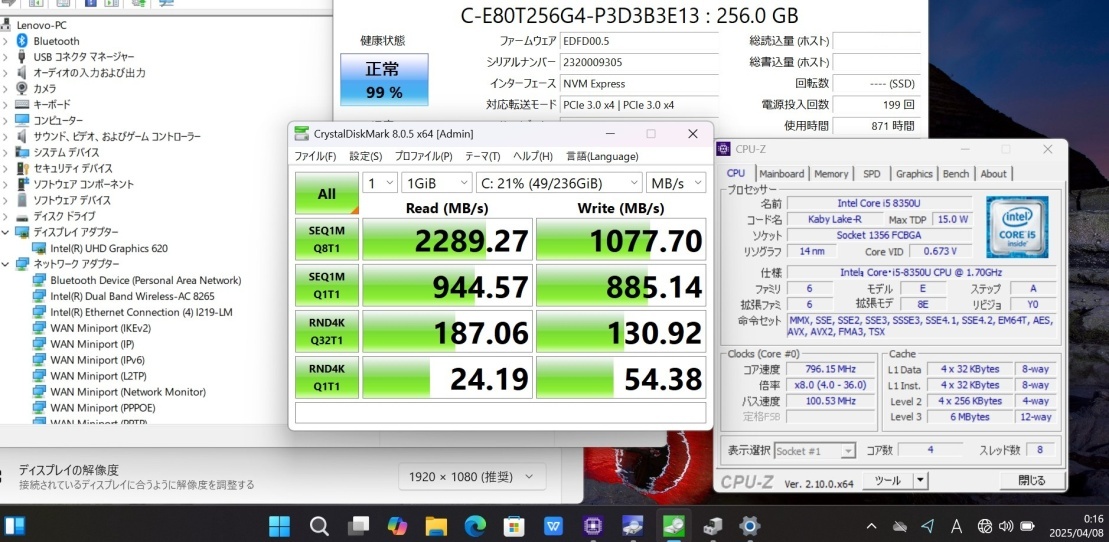This screenshot has height=542, width=1109.
Task: Switch to CPU-Z About tab
Action: [993, 174]
